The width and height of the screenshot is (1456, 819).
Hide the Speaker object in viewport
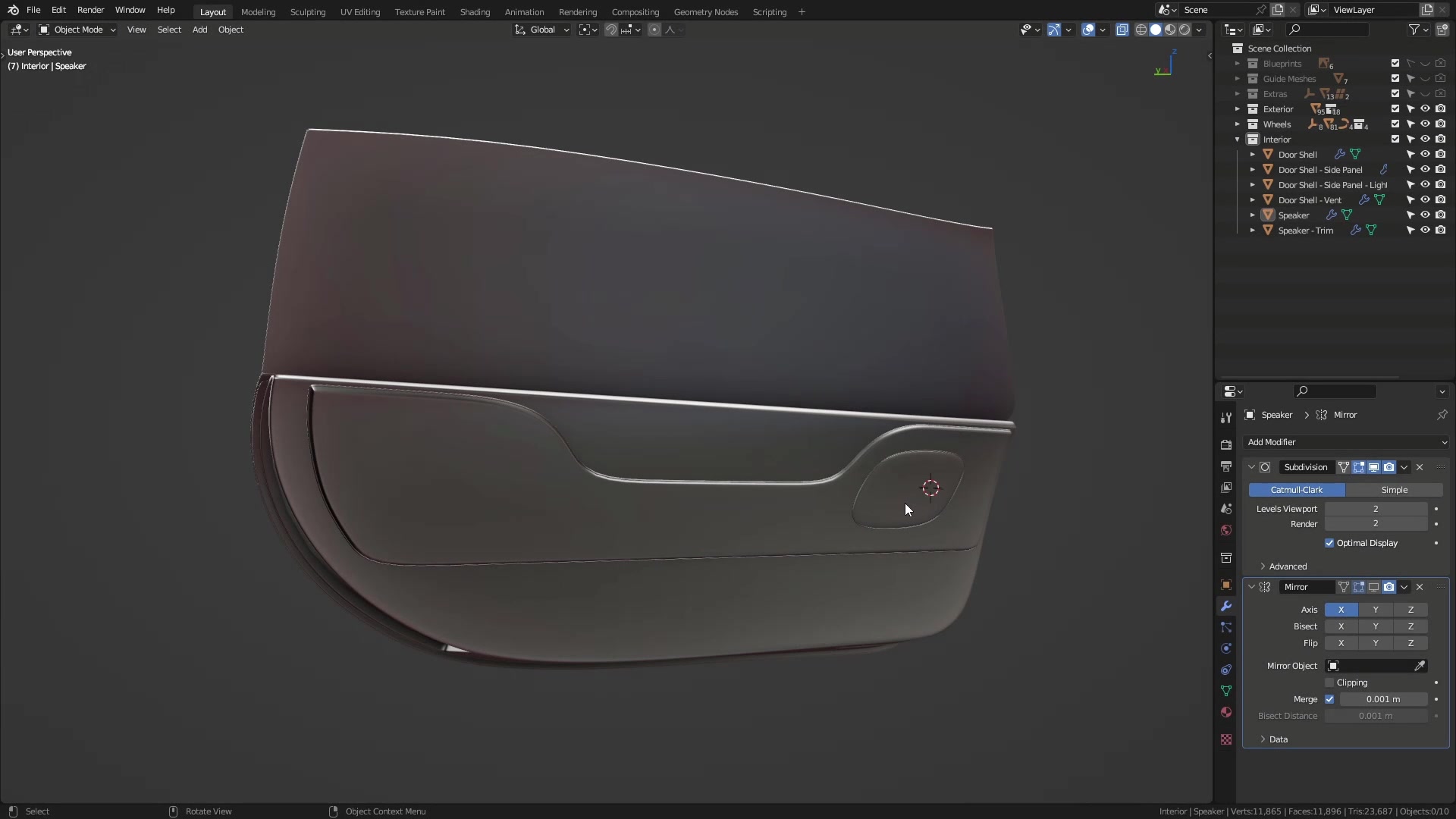coord(1425,215)
